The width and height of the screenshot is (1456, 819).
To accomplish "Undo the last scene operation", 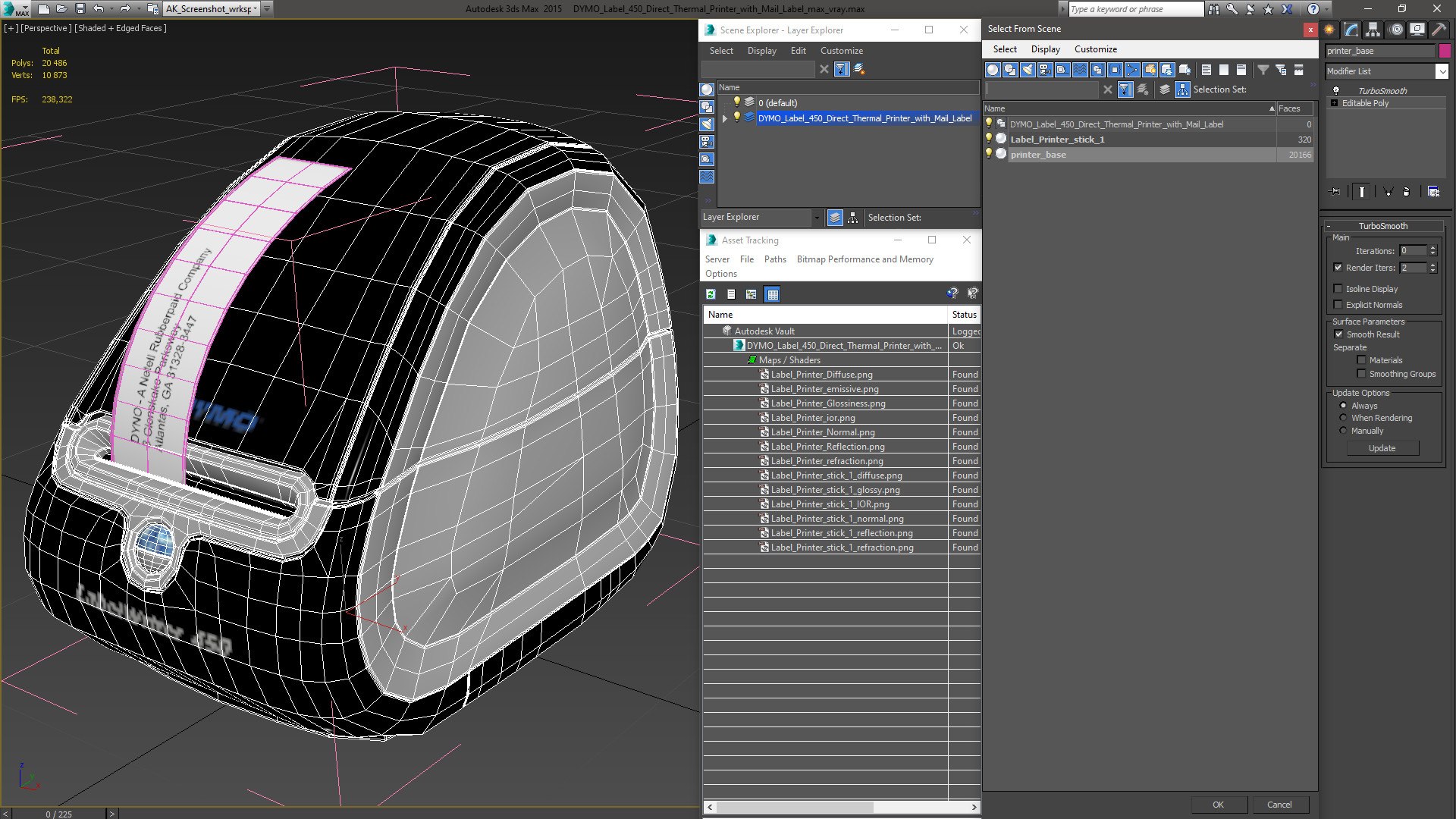I will click(99, 9).
